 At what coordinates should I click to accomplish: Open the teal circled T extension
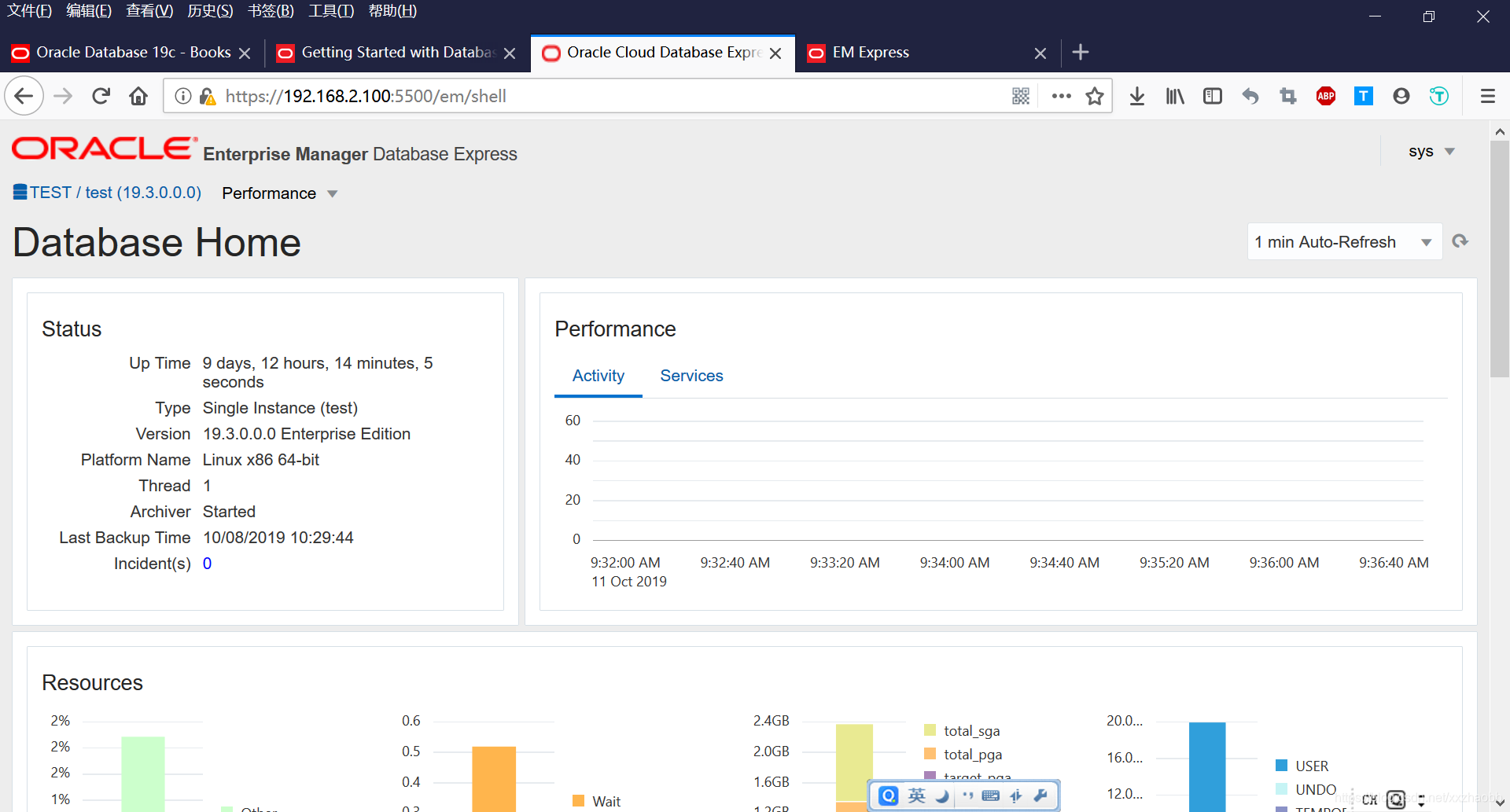(x=1439, y=96)
